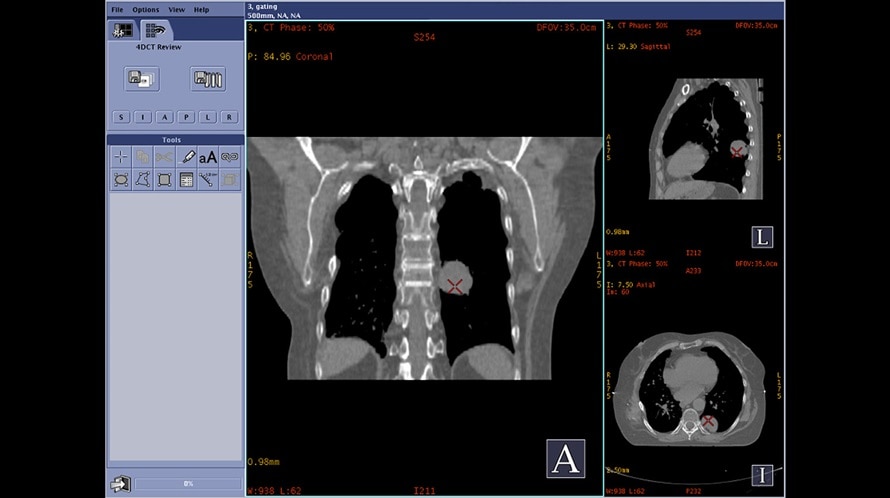
Task: Select the ellipse ROI tool
Action: 121,180
